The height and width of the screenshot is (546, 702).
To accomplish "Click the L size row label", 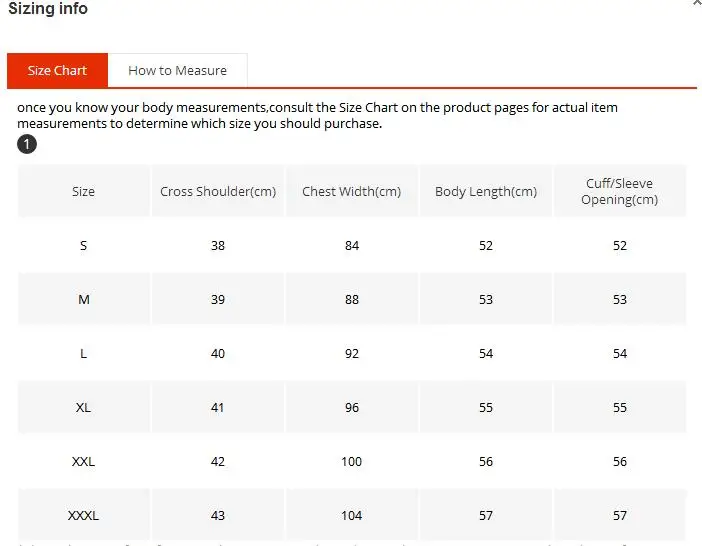I will (84, 353).
